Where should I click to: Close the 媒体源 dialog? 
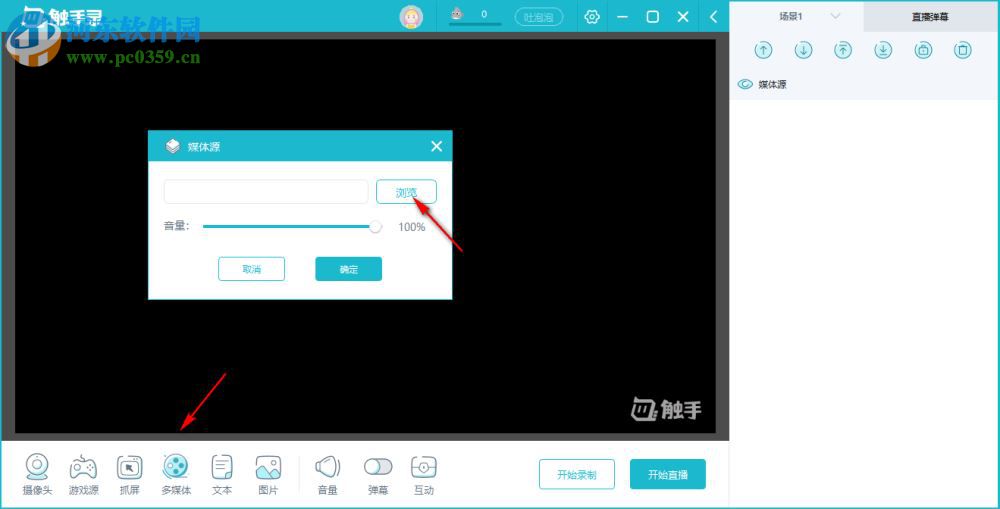click(436, 147)
